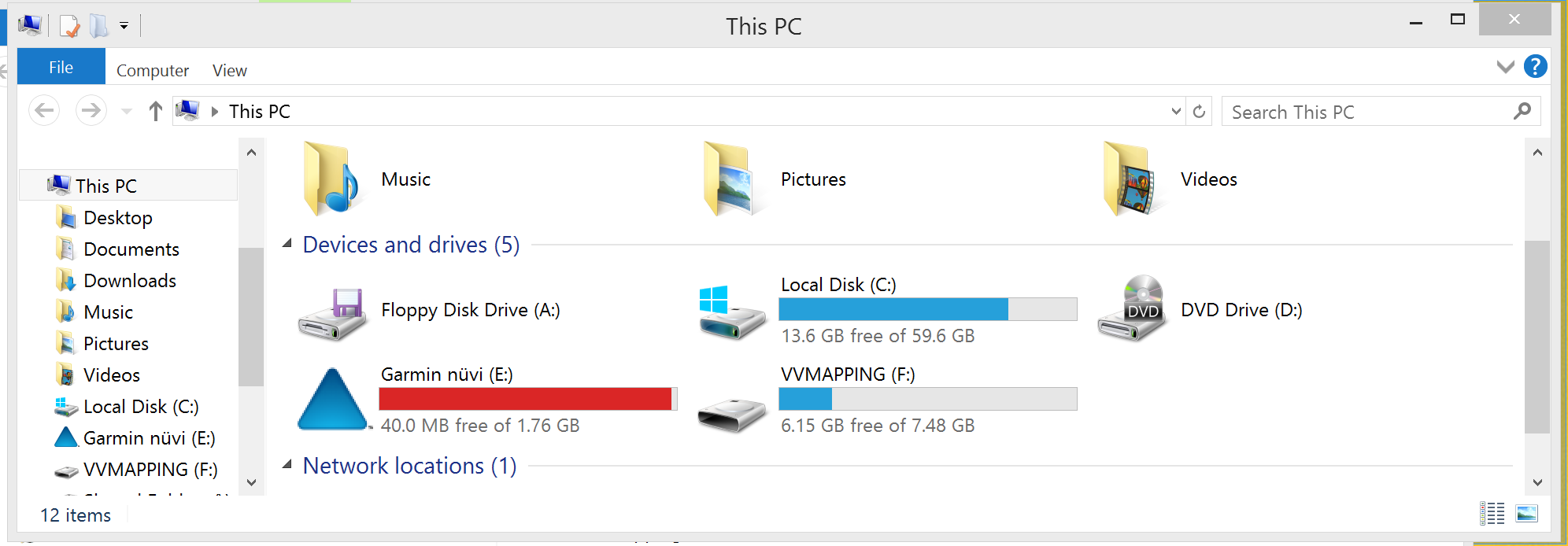Expand the ribbon with the chevron arrow

pyautogui.click(x=1505, y=67)
